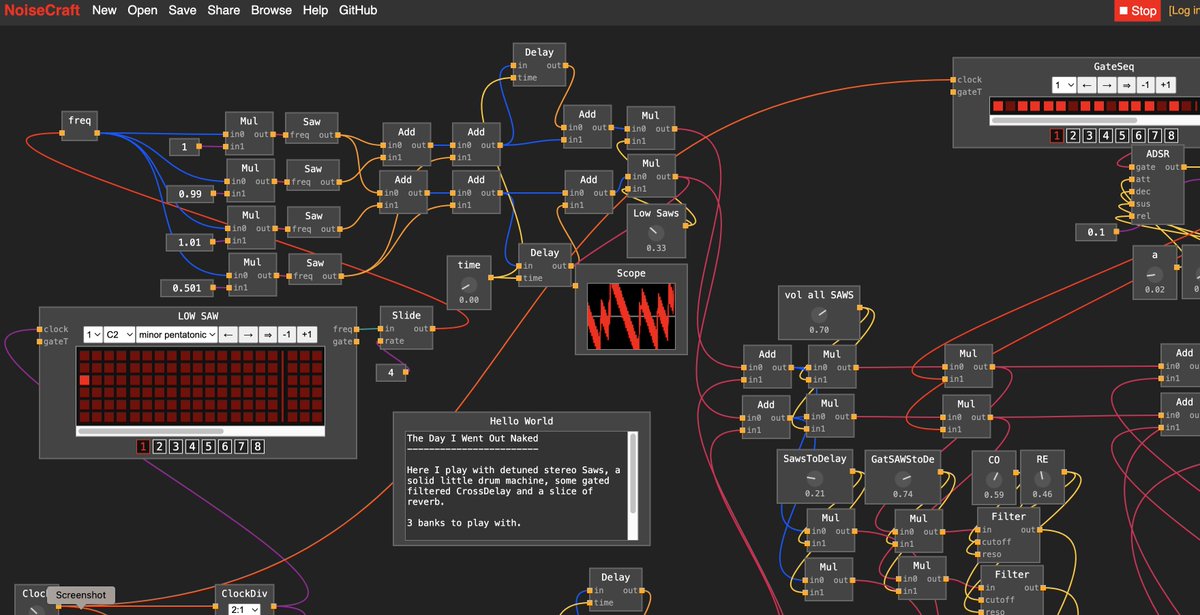Open the minor pentatonic scale dropdown
1200x615 pixels.
coord(176,334)
